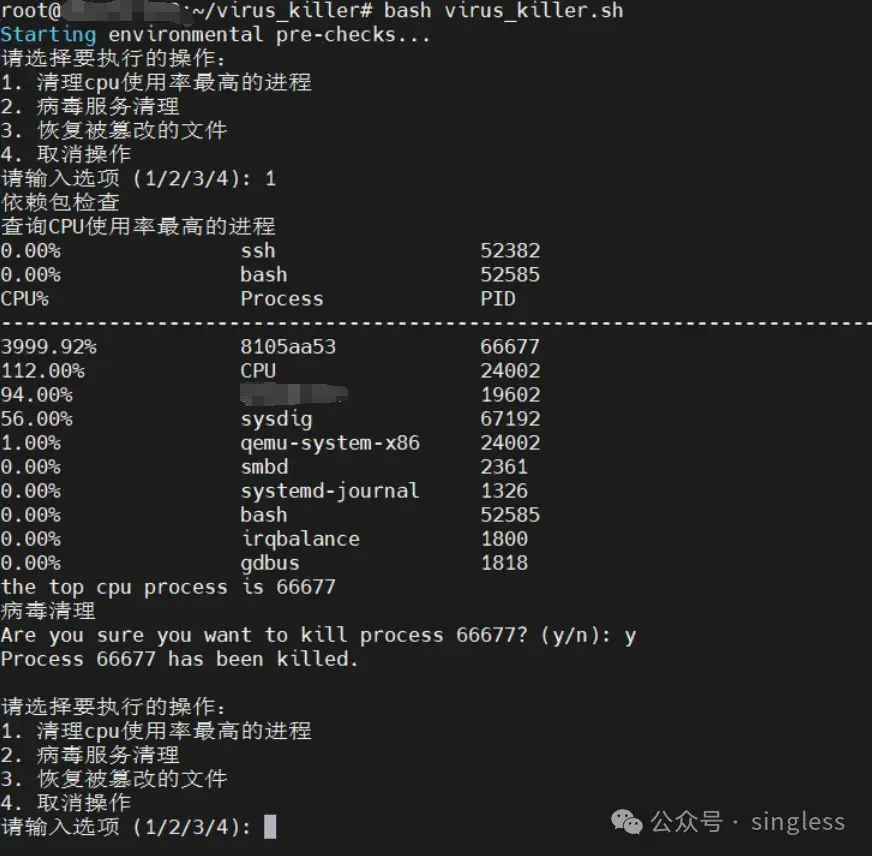Click the ssh process name

[x=258, y=251]
